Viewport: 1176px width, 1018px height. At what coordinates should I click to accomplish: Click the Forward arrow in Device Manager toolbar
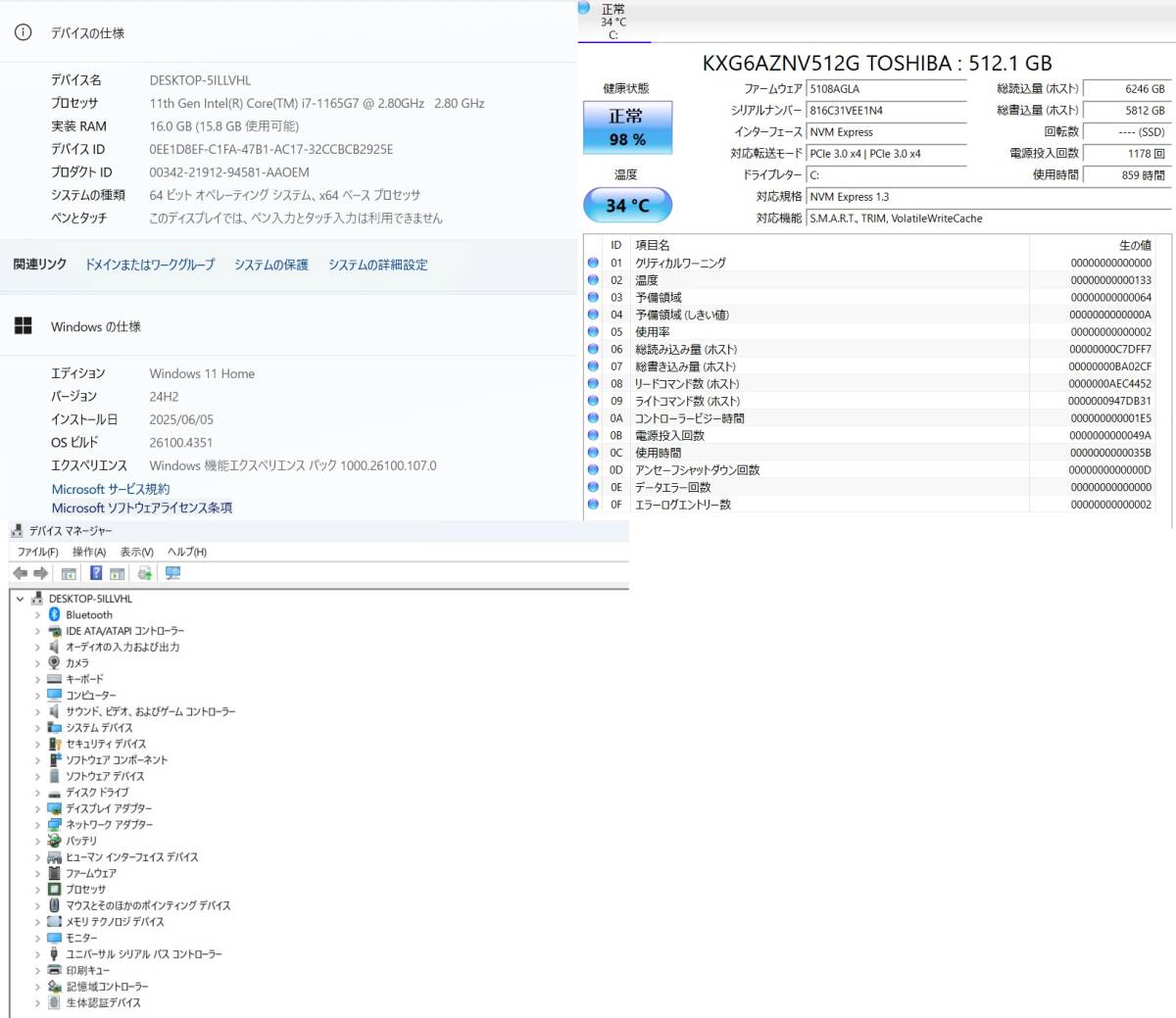[41, 573]
